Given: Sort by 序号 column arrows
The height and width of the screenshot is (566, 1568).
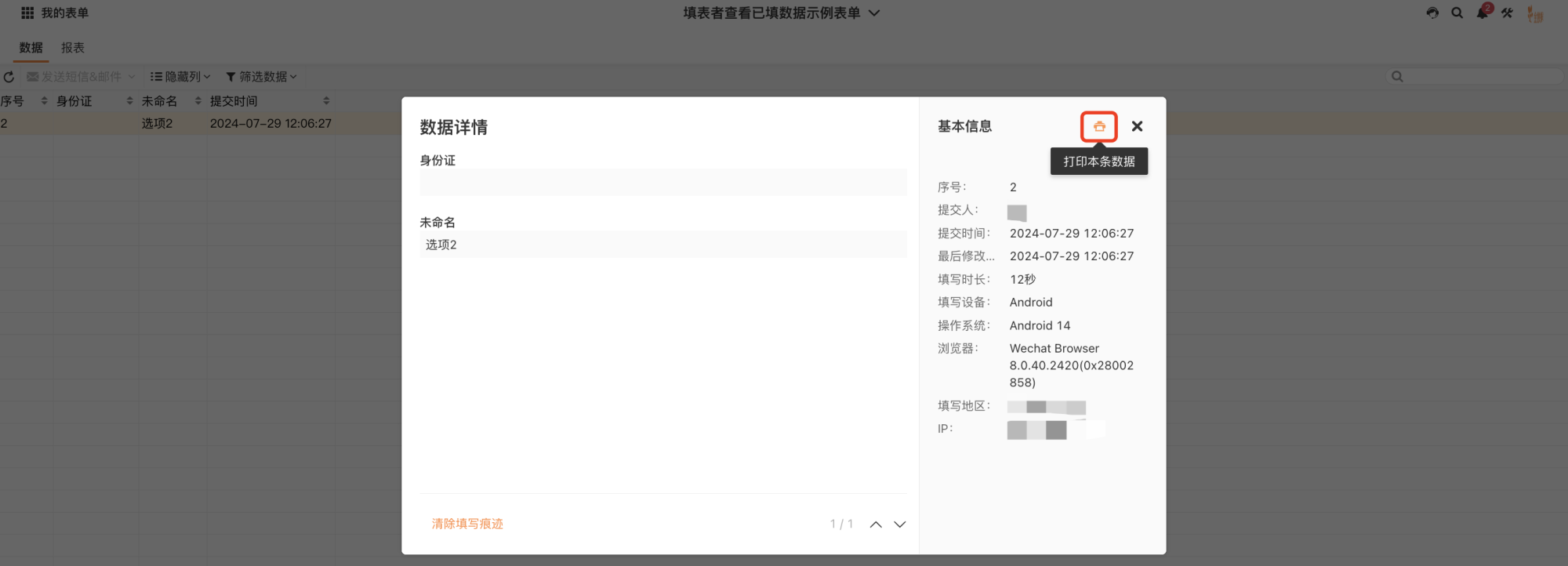Looking at the screenshot, I should point(44,101).
